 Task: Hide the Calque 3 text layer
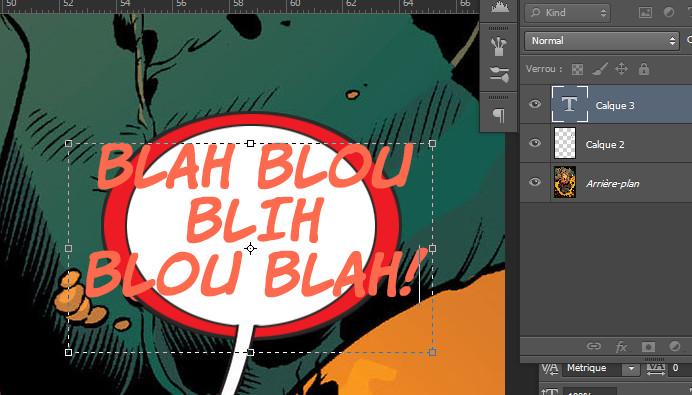(x=535, y=104)
